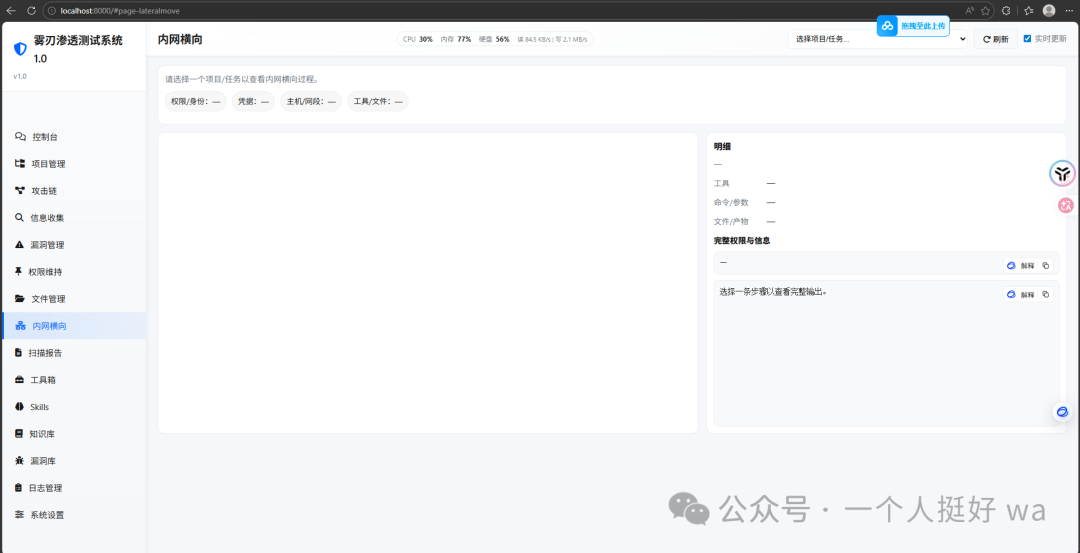This screenshot has width=1080, height=553.
Task: Click the v1.0 version label
Action: point(20,76)
